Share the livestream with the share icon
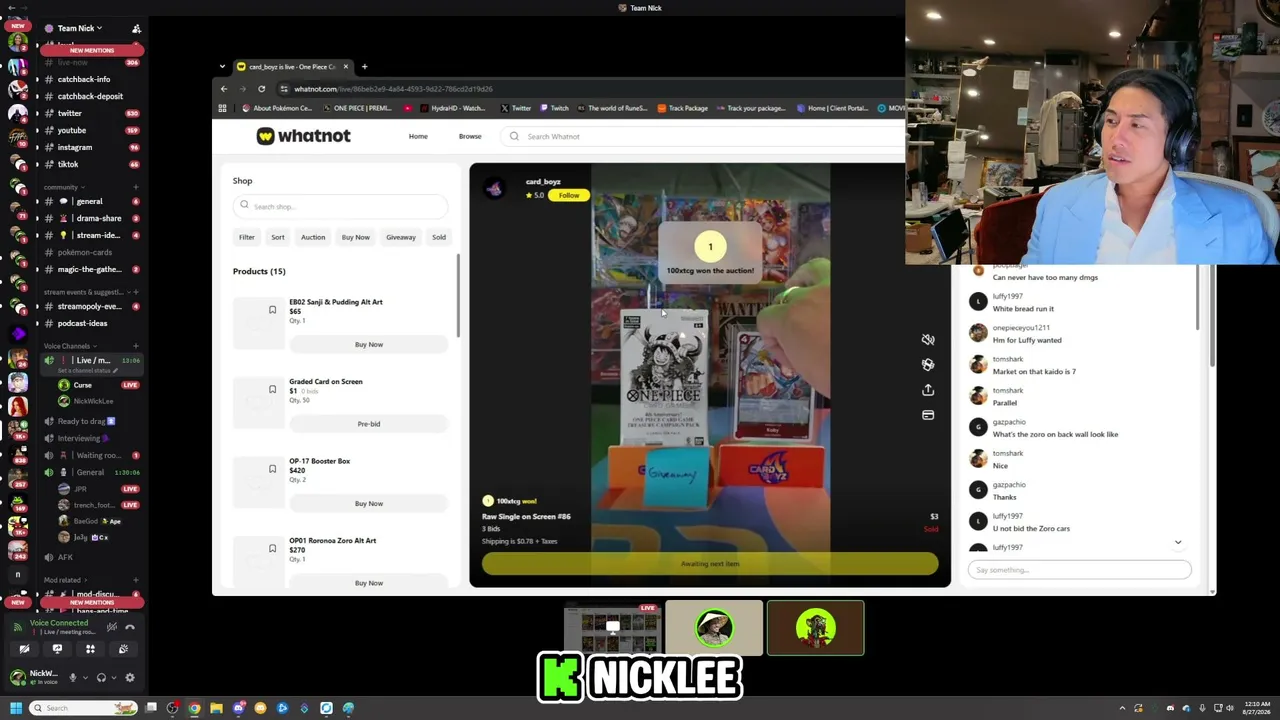This screenshot has width=1280, height=720. (x=928, y=390)
